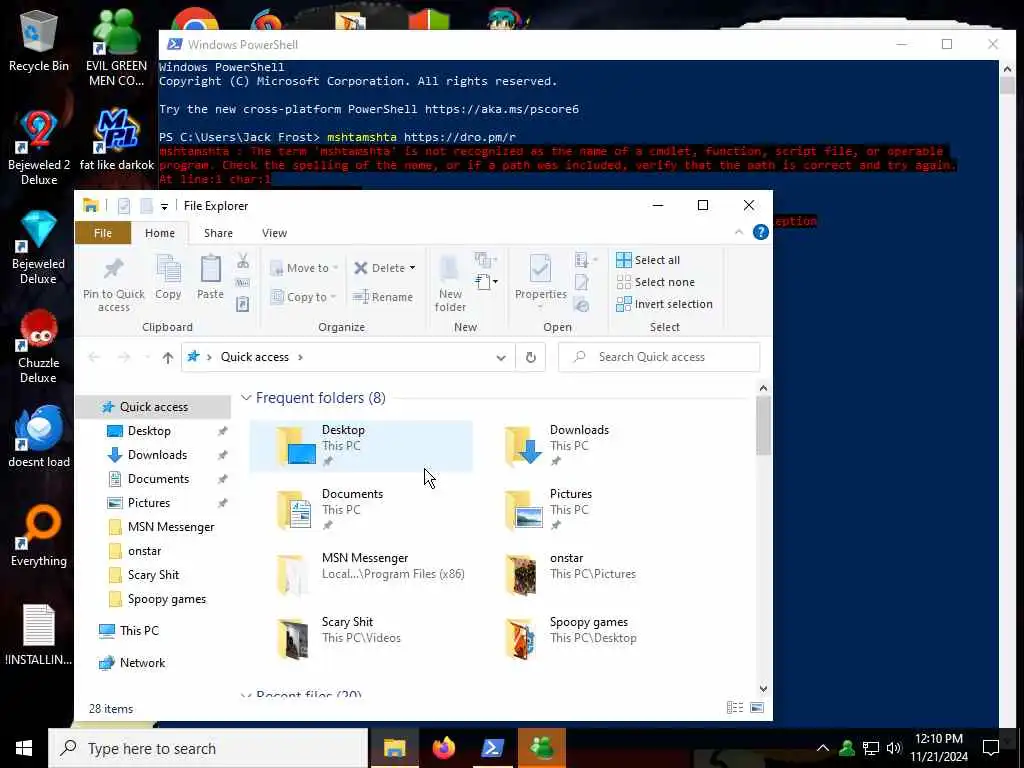The image size is (1024, 768).
Task: Select Quick access in navigation pane
Action: pos(153,407)
